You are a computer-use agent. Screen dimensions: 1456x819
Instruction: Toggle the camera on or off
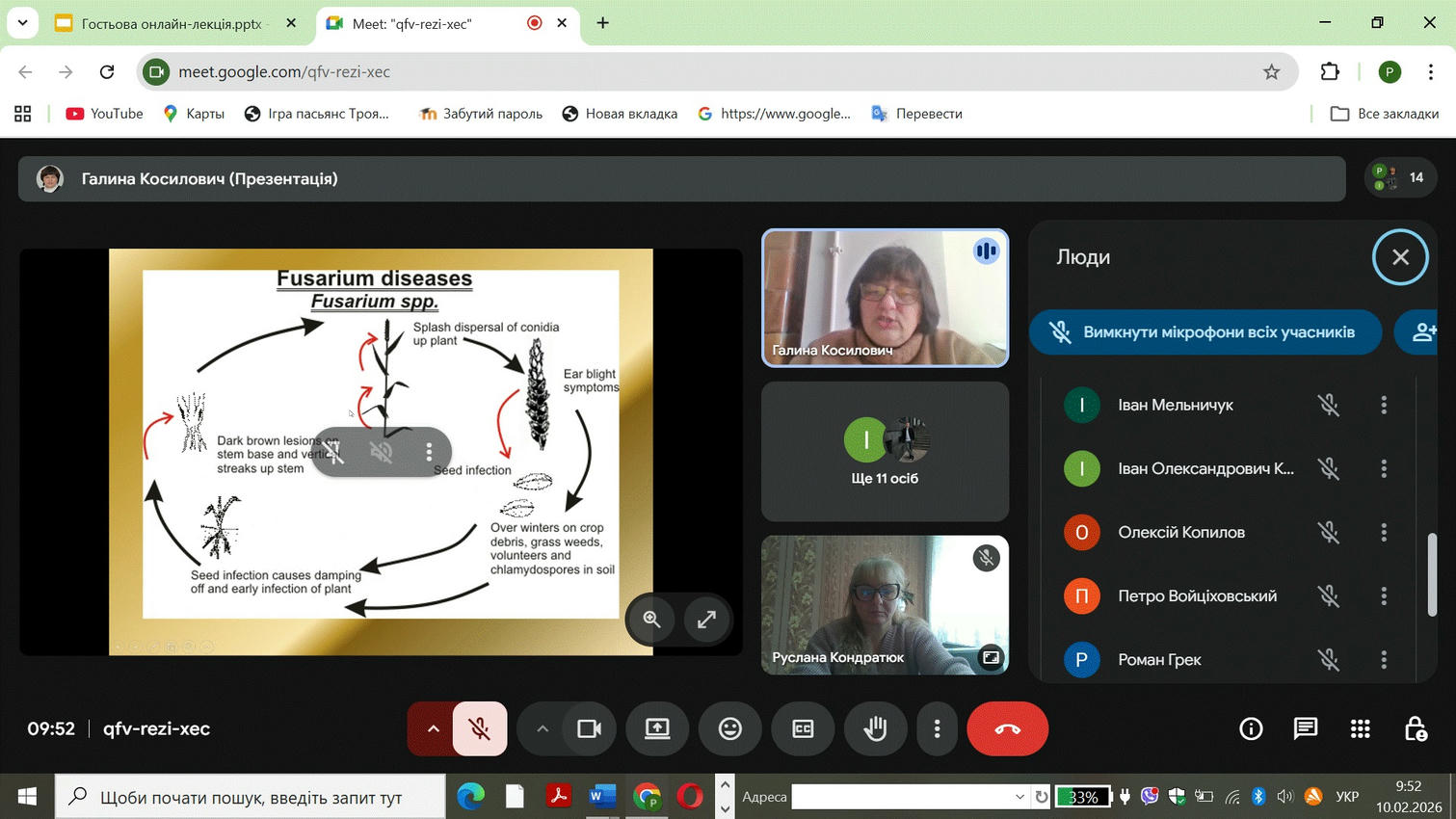coord(589,729)
